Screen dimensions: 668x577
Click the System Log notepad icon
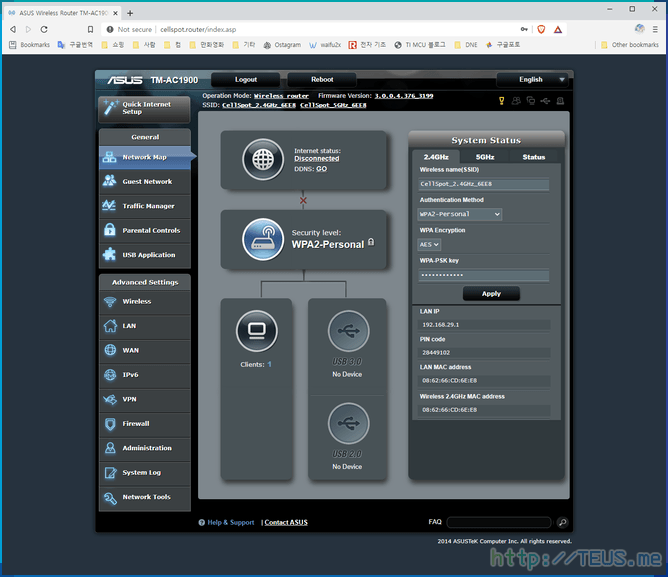coord(110,473)
